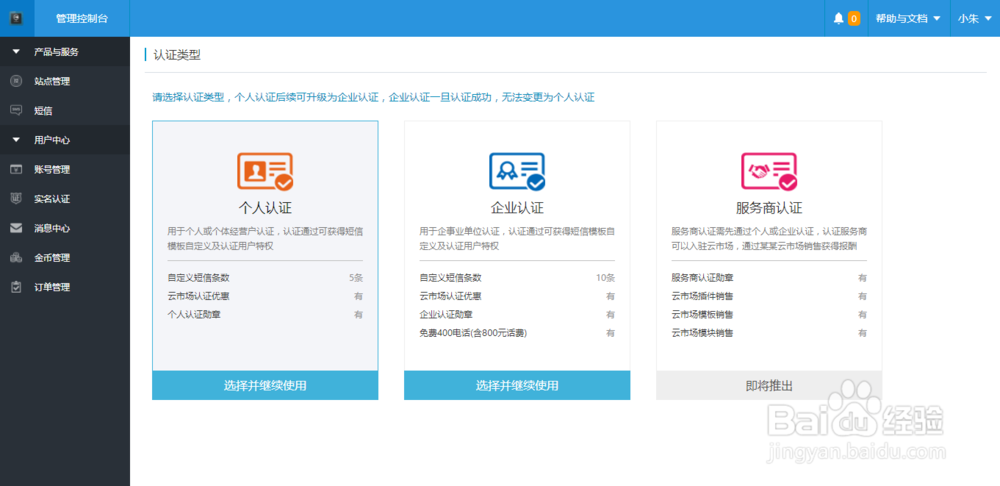
Task: Click the 企业认证 description paragraph
Action: click(517, 238)
